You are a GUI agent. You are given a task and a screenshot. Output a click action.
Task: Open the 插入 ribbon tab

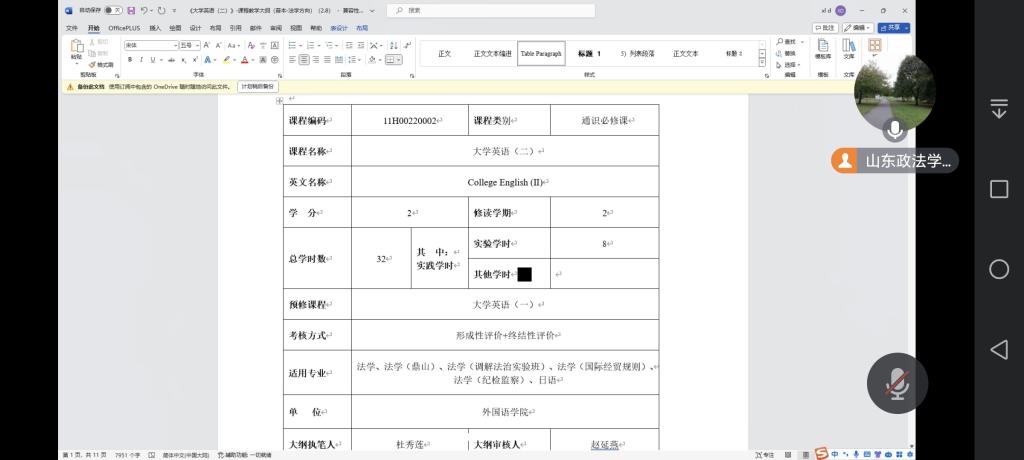tap(155, 28)
